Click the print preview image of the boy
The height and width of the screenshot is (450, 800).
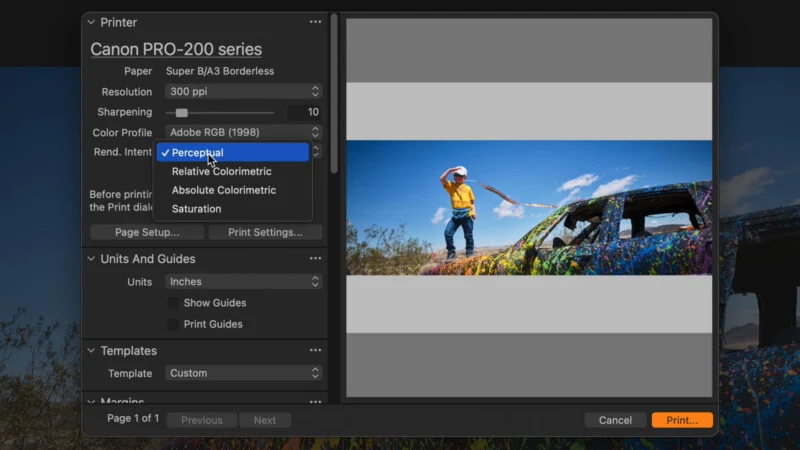coord(529,208)
